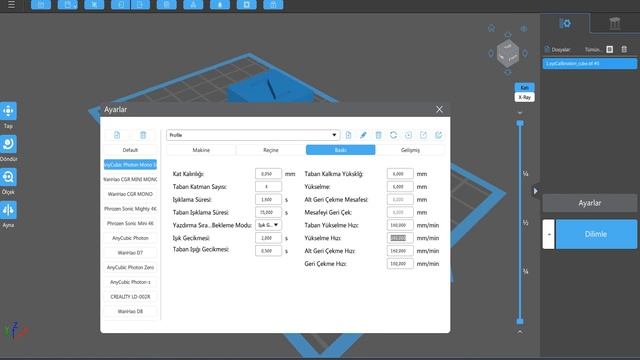This screenshot has height=360, width=640.
Task: Select Wanhao CGR MONO printer
Action: 130,194
